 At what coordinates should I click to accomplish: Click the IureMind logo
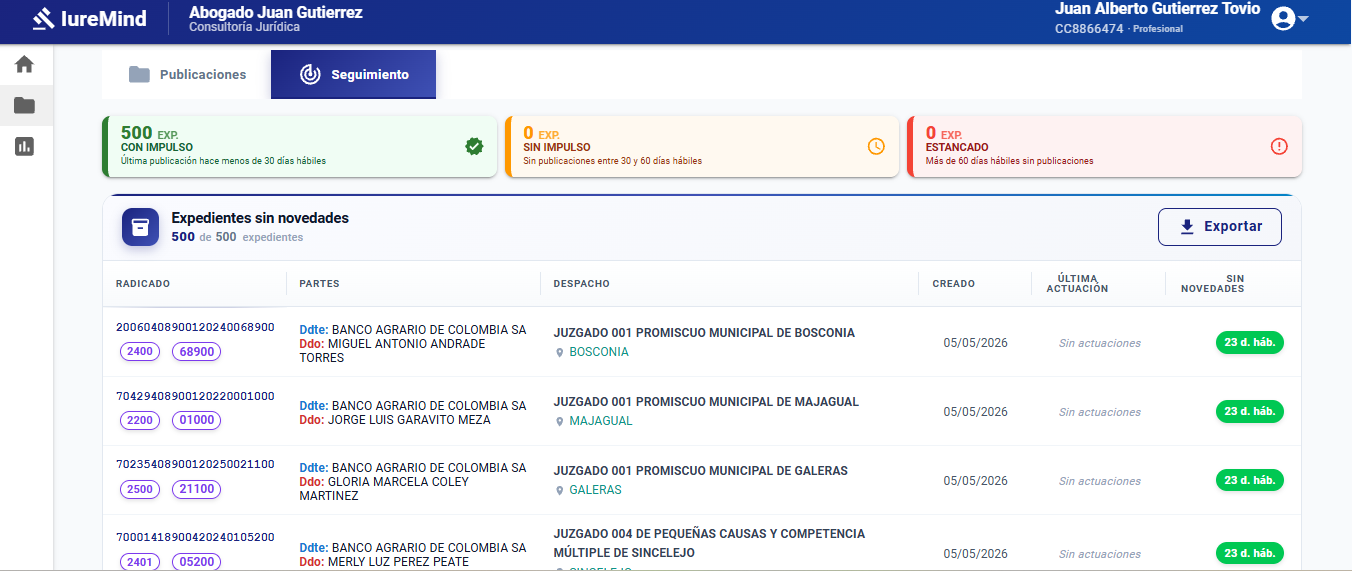pos(90,19)
